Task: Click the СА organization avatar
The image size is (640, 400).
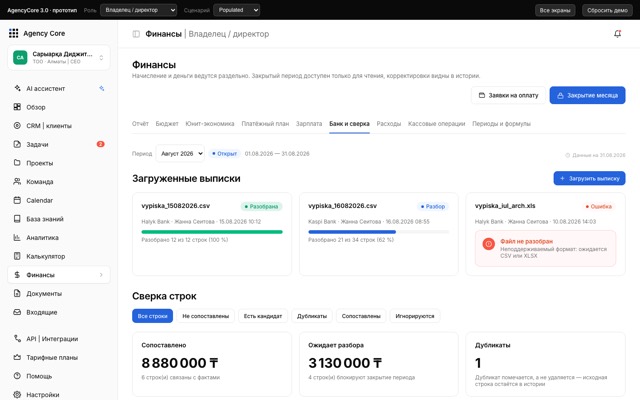Action: [x=20, y=58]
